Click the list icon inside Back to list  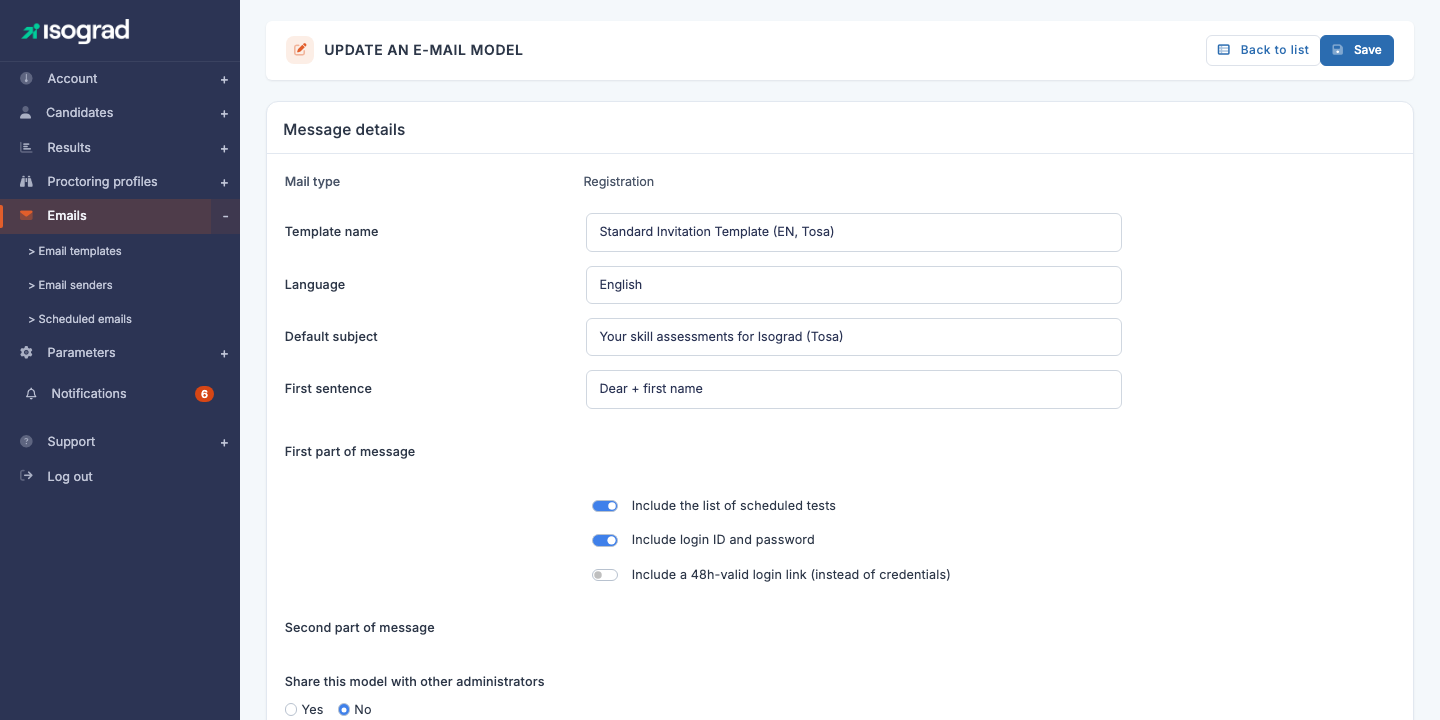pyautogui.click(x=1223, y=50)
